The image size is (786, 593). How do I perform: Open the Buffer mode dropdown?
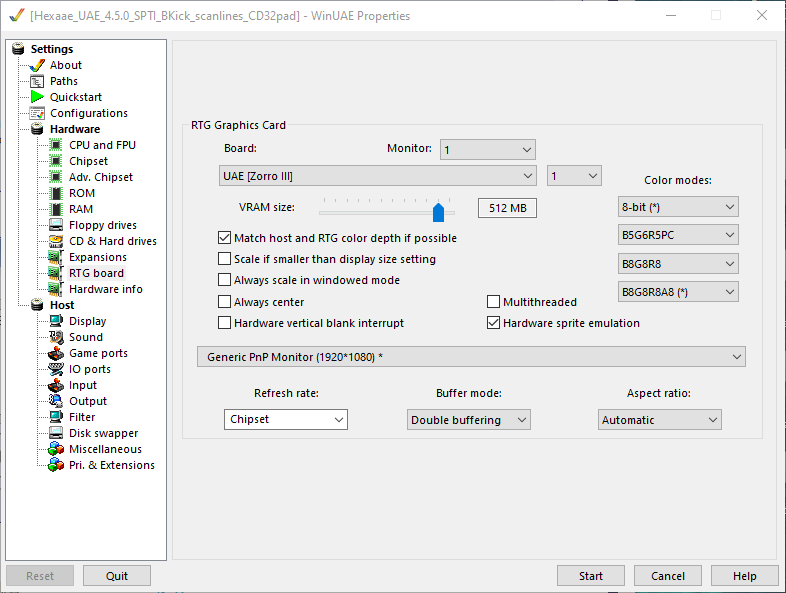(469, 420)
